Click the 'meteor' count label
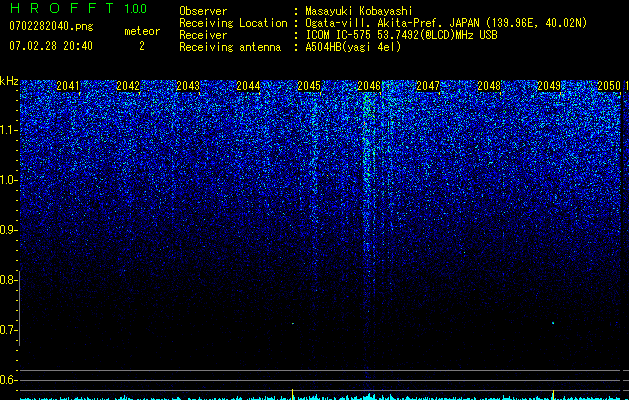 point(142,31)
